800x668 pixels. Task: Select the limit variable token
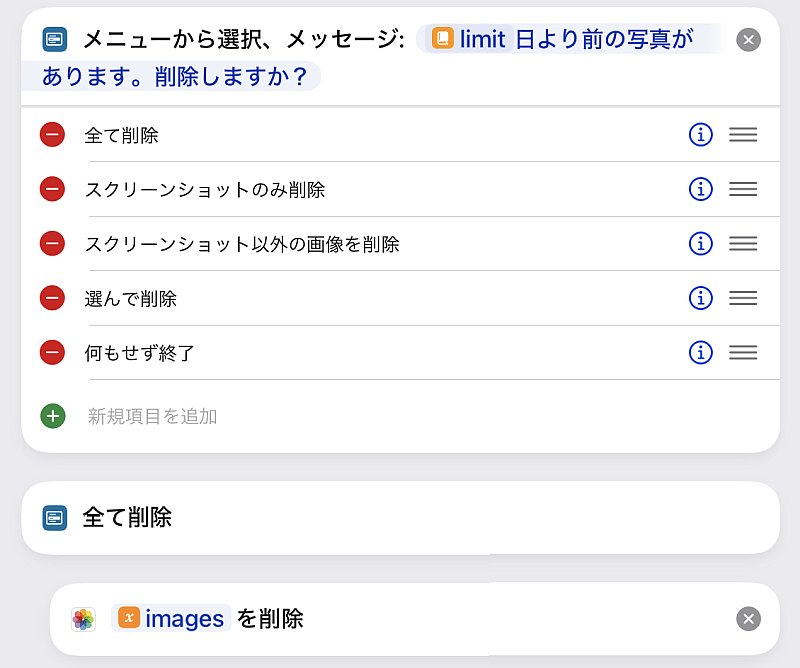coord(469,39)
